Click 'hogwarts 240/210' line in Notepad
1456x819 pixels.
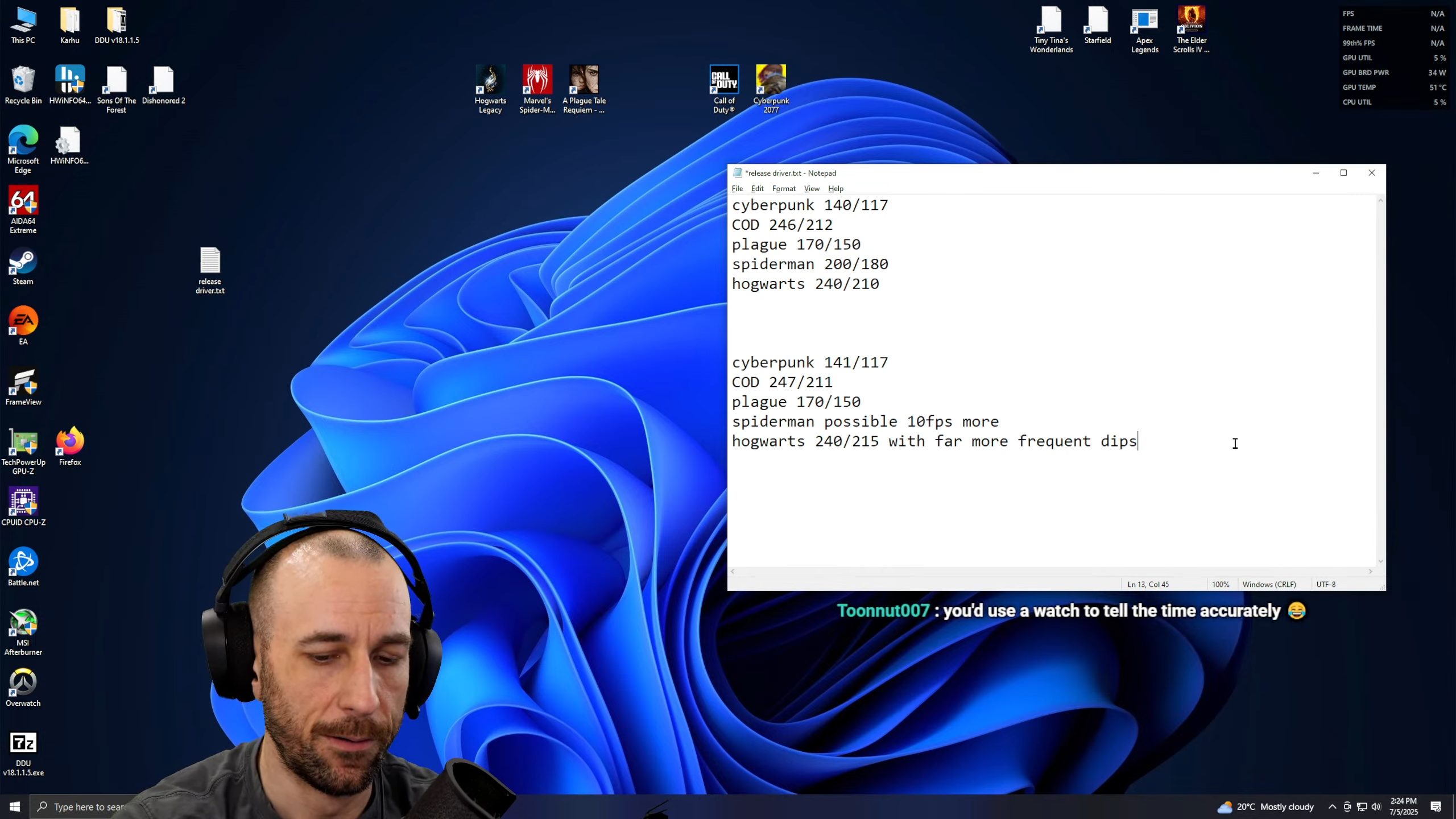pyautogui.click(x=805, y=284)
